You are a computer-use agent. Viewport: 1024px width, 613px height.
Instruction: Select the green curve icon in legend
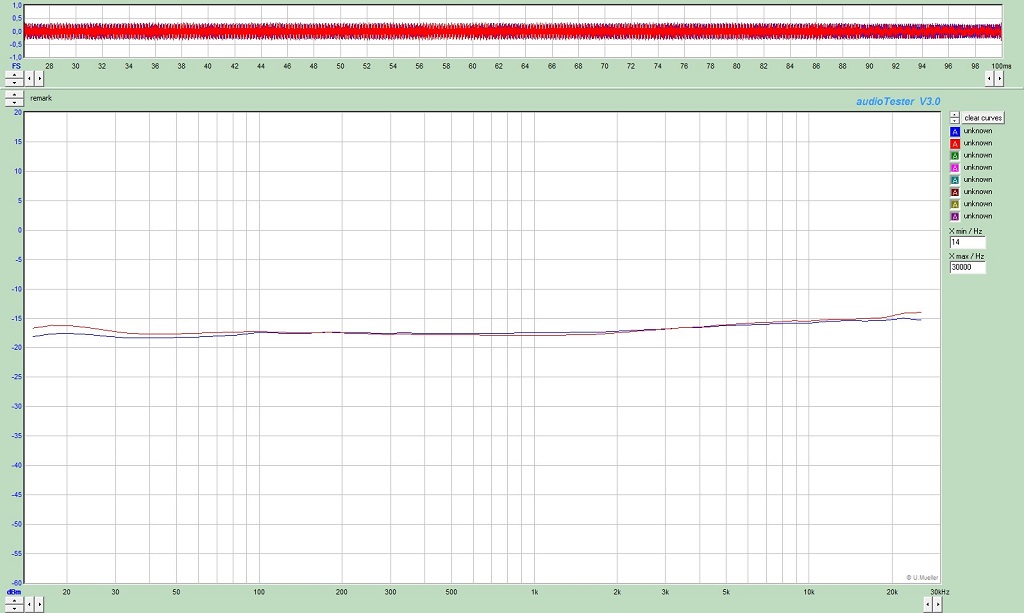955,155
